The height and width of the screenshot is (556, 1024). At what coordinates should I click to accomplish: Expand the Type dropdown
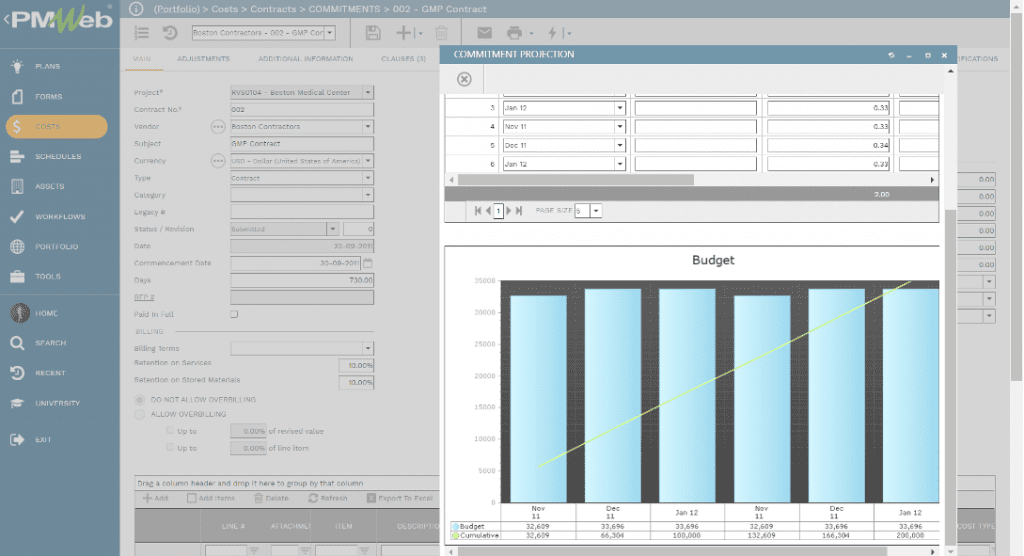click(368, 178)
